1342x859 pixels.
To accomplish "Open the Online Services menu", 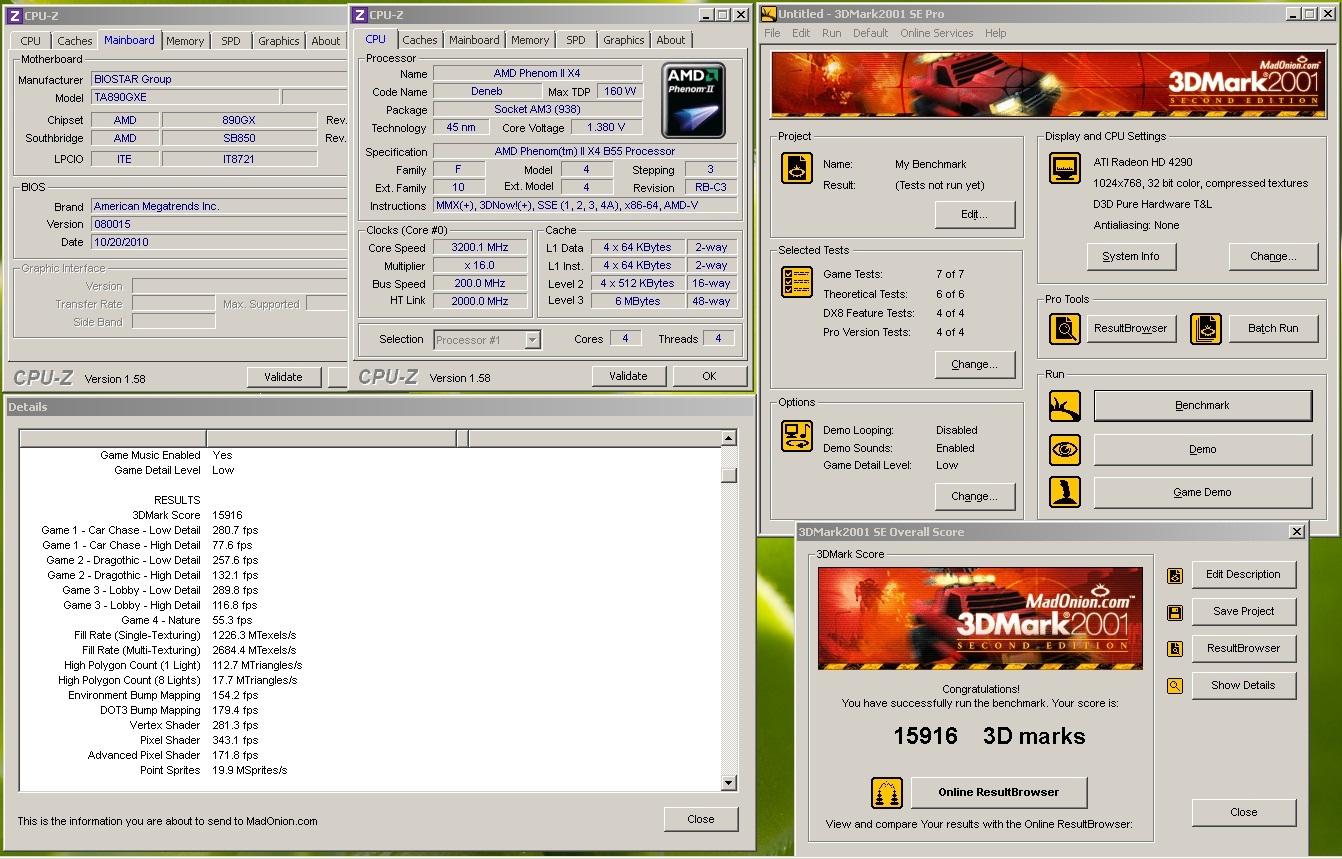I will pos(936,33).
